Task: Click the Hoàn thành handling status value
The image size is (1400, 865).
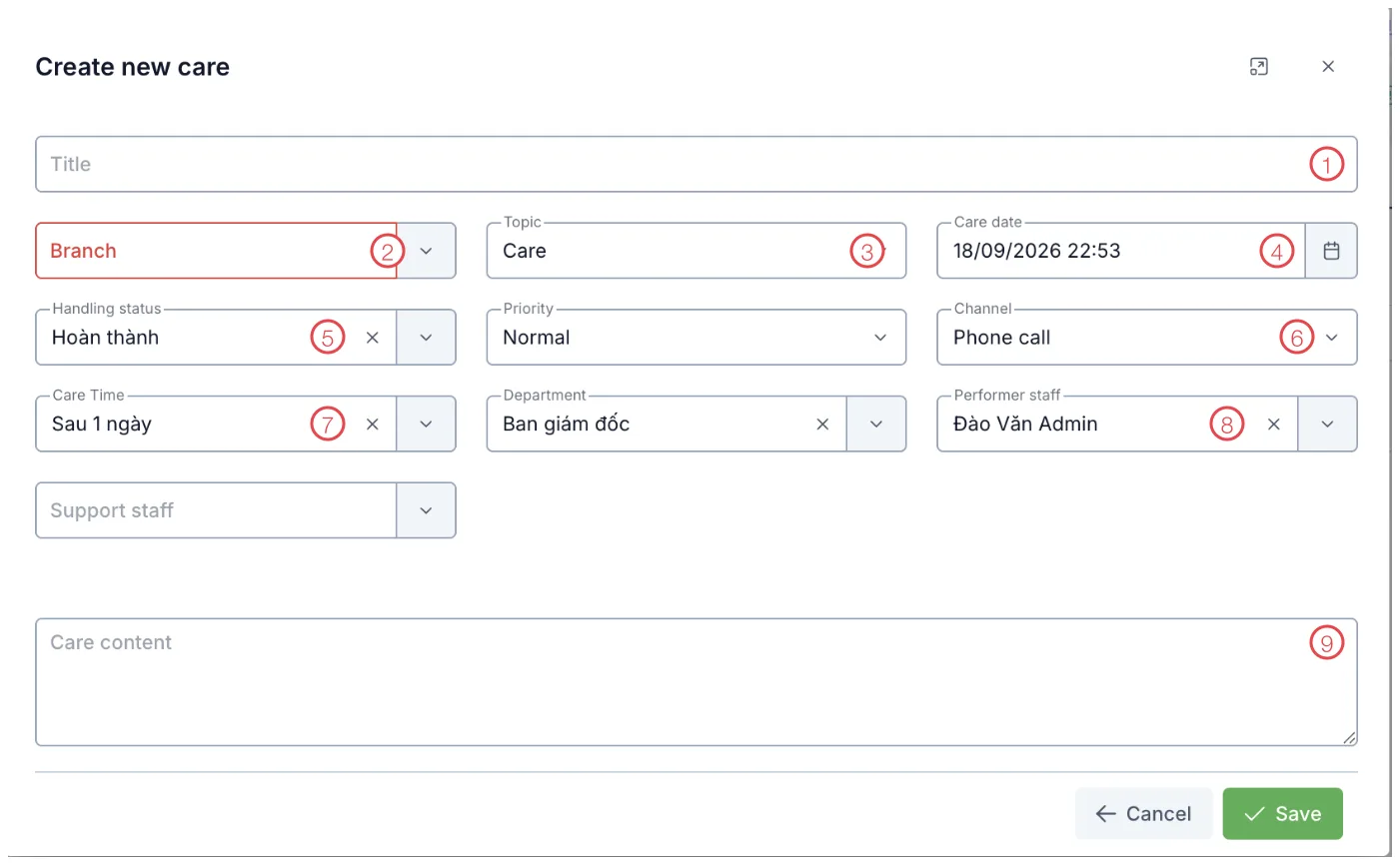Action: coord(105,338)
